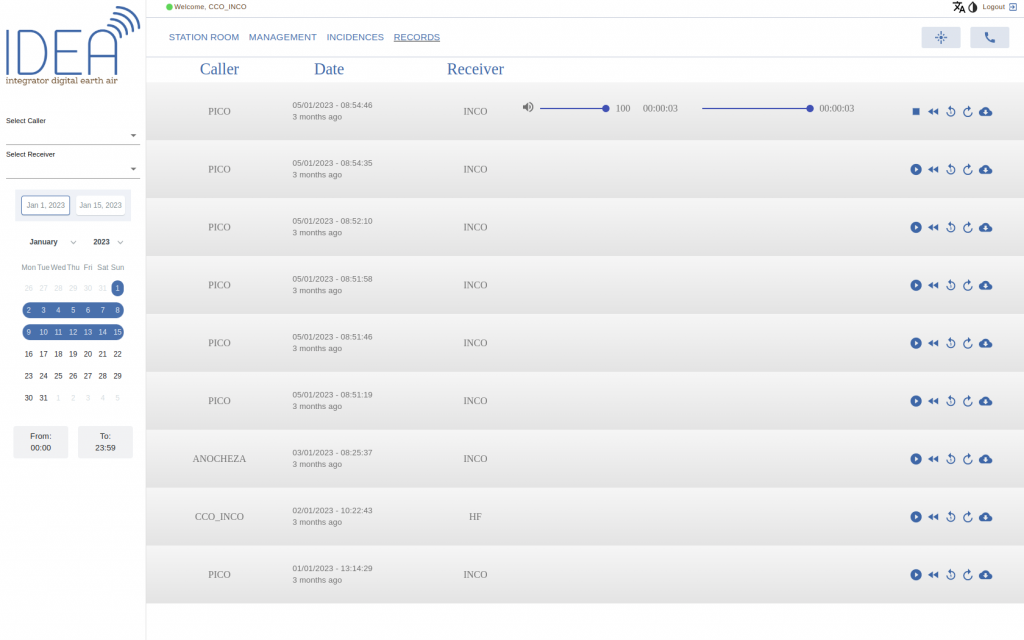The image size is (1024, 640).
Task: Click the phone call button
Action: click(x=989, y=38)
